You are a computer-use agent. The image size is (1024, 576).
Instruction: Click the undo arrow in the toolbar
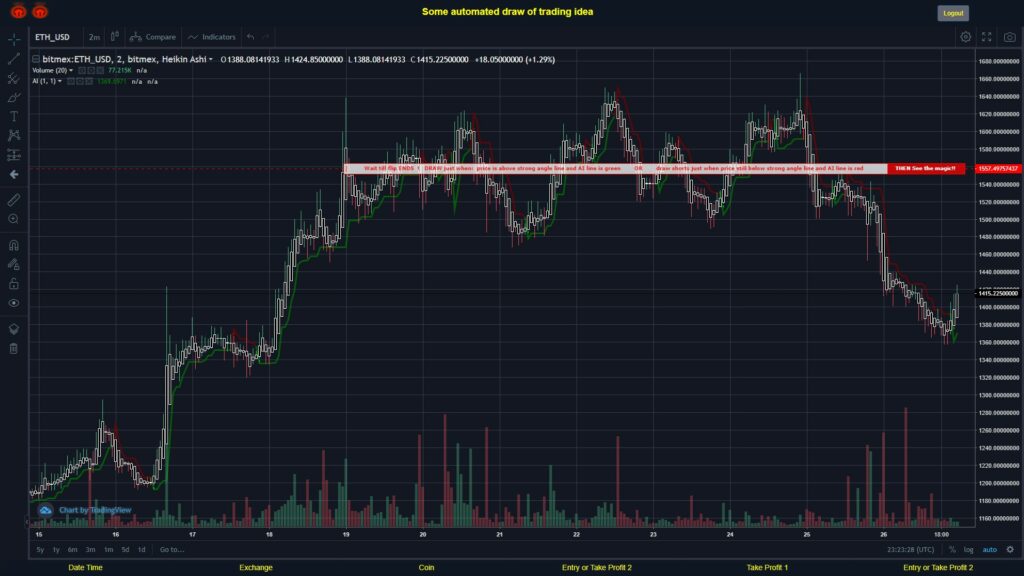click(250, 37)
